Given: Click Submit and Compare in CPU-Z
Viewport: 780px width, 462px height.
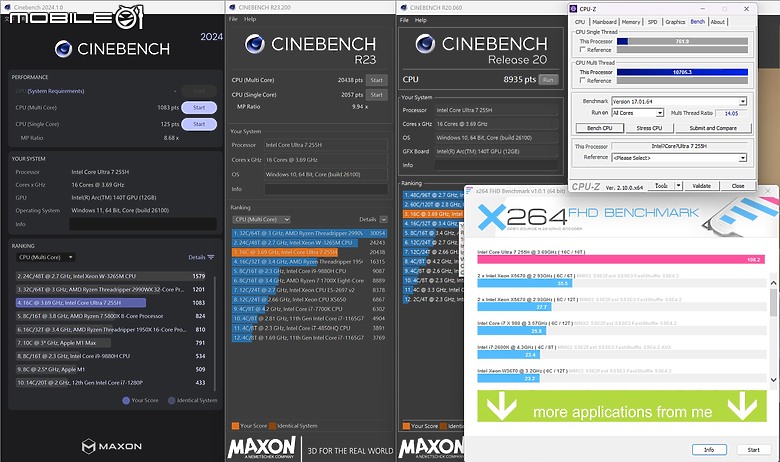Looking at the screenshot, I should click(x=713, y=128).
